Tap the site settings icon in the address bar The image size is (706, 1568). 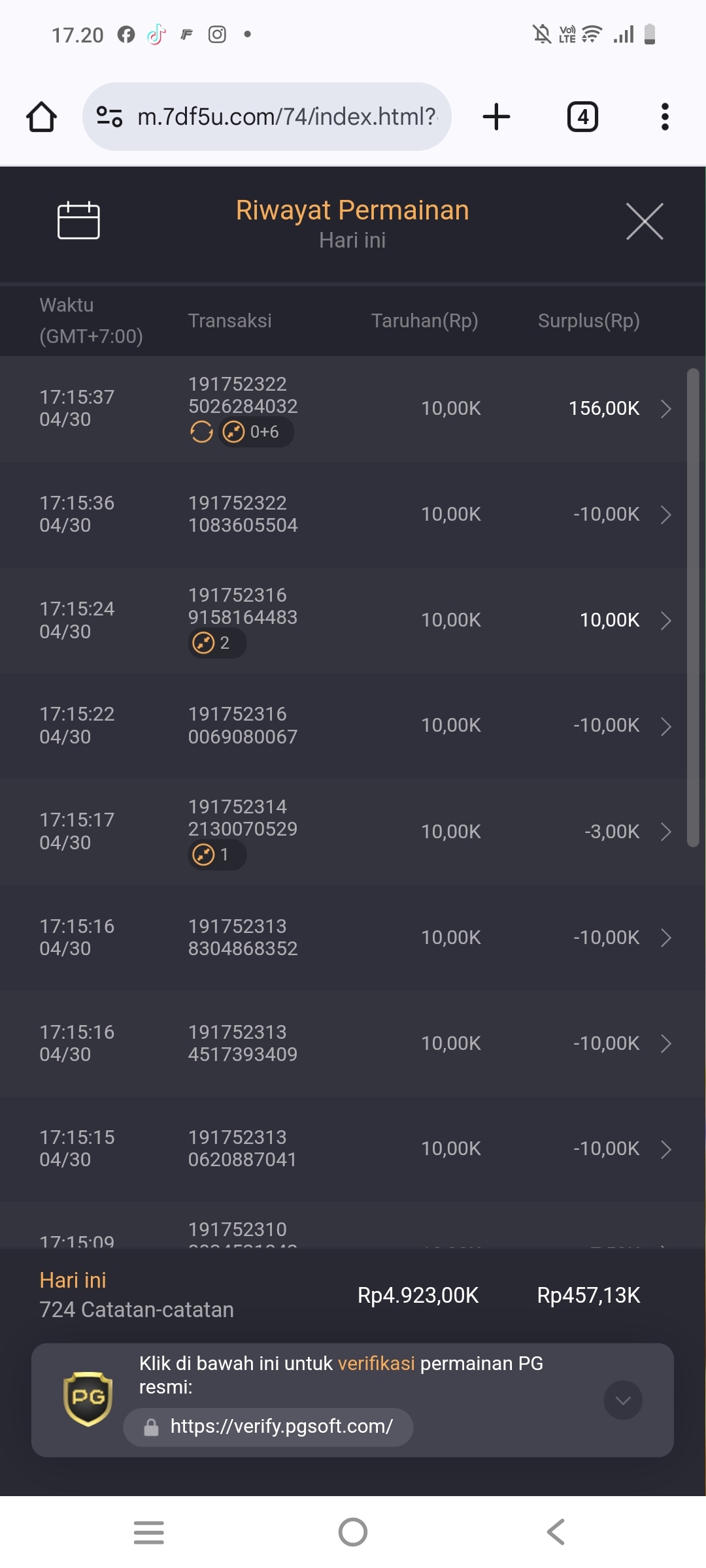pyautogui.click(x=109, y=117)
